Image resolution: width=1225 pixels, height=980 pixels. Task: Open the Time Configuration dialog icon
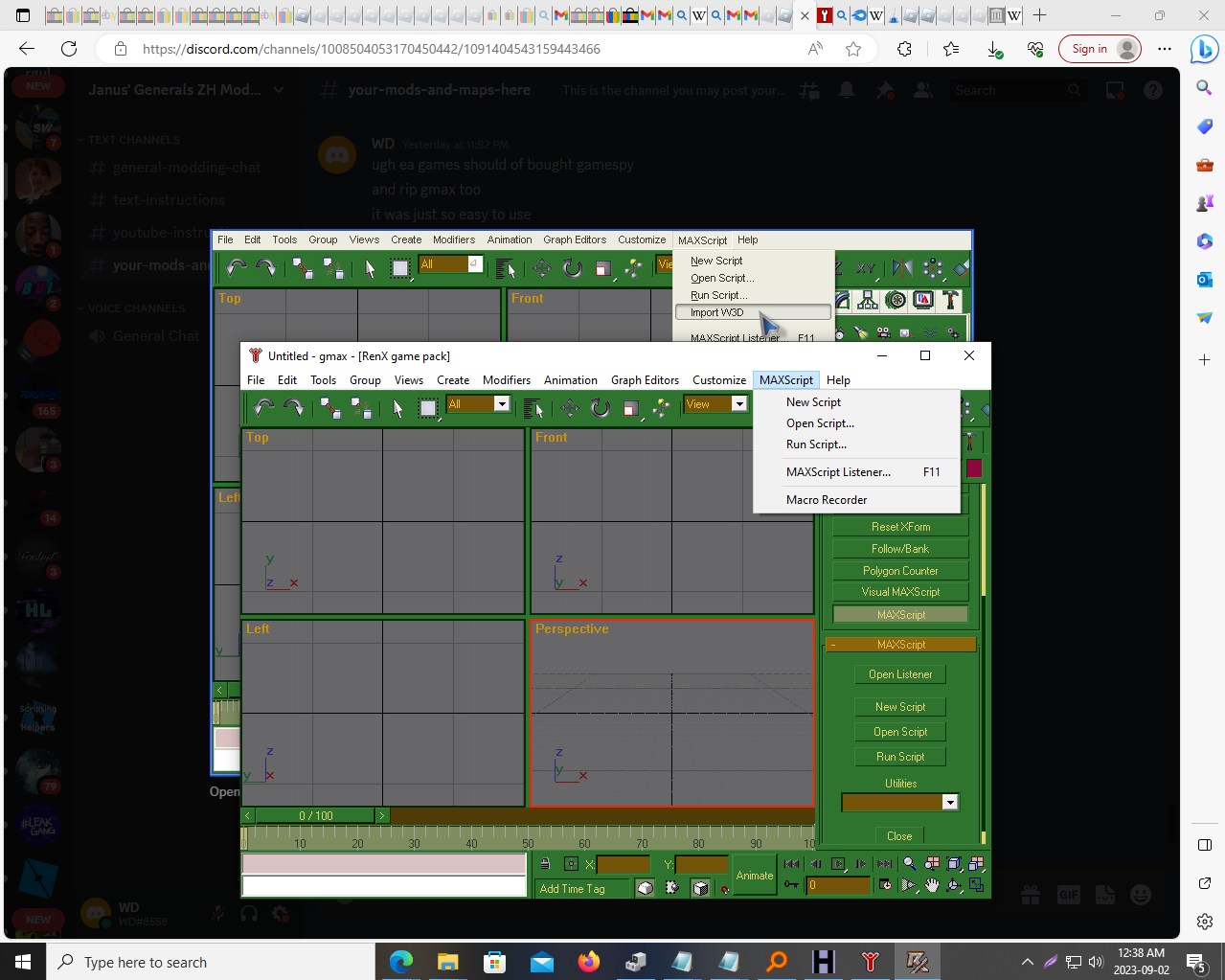point(884,886)
